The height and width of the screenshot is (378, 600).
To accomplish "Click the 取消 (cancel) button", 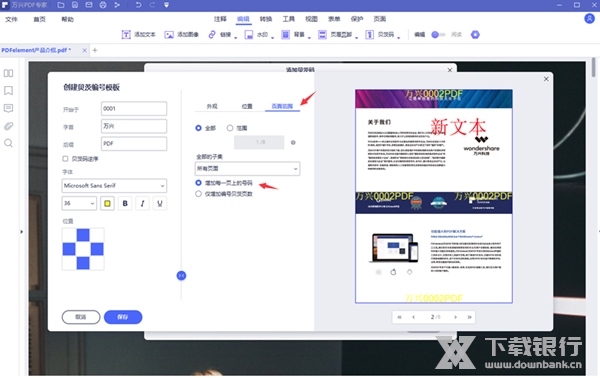I will (81, 317).
